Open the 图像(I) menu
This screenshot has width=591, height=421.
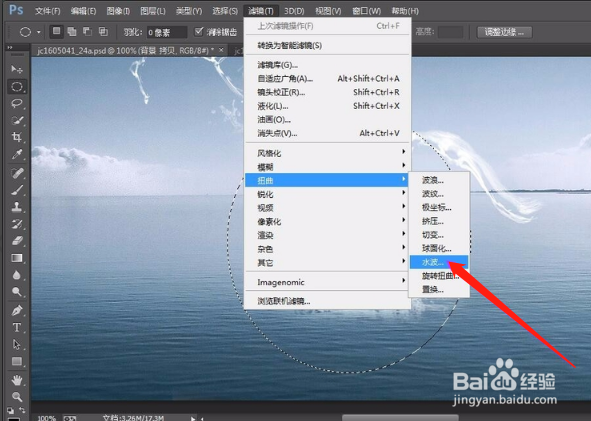pyautogui.click(x=118, y=11)
